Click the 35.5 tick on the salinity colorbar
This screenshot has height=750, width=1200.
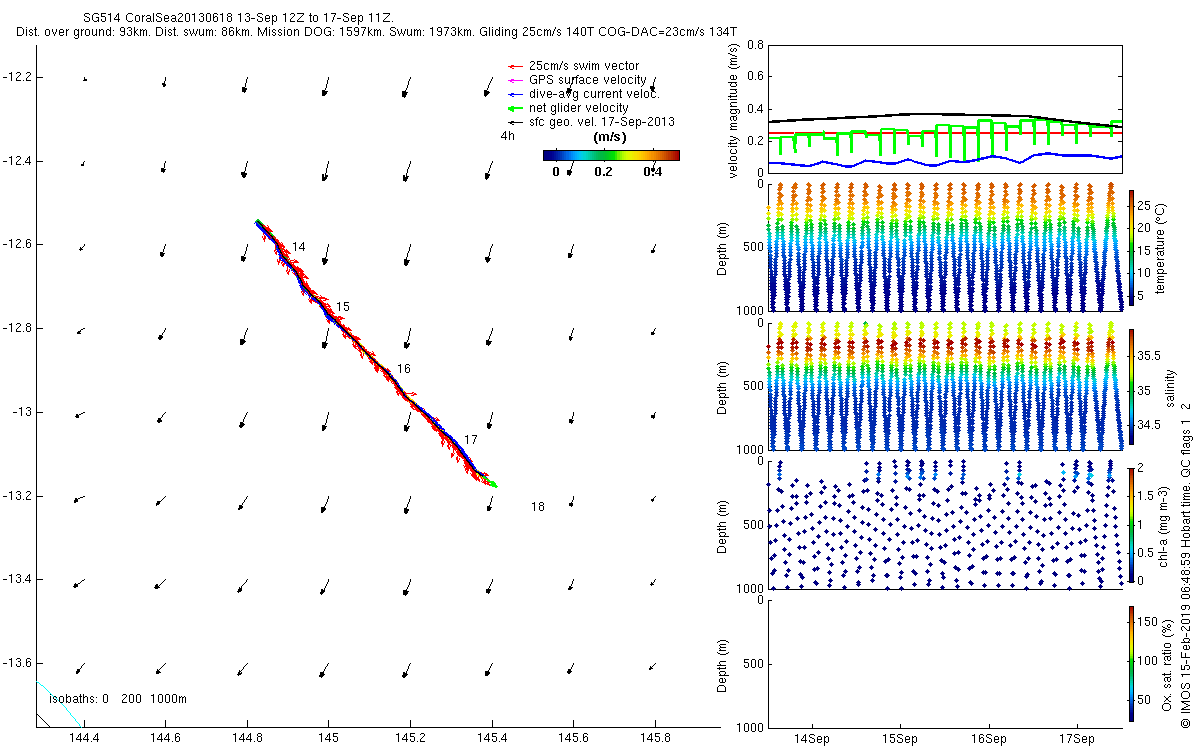coord(1148,356)
